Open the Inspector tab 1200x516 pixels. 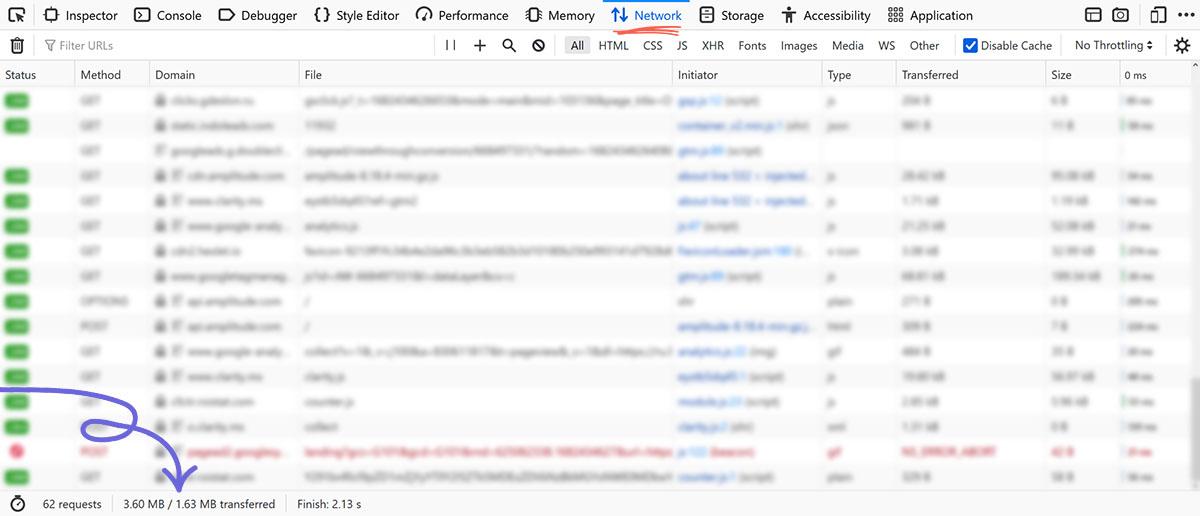[x=81, y=15]
